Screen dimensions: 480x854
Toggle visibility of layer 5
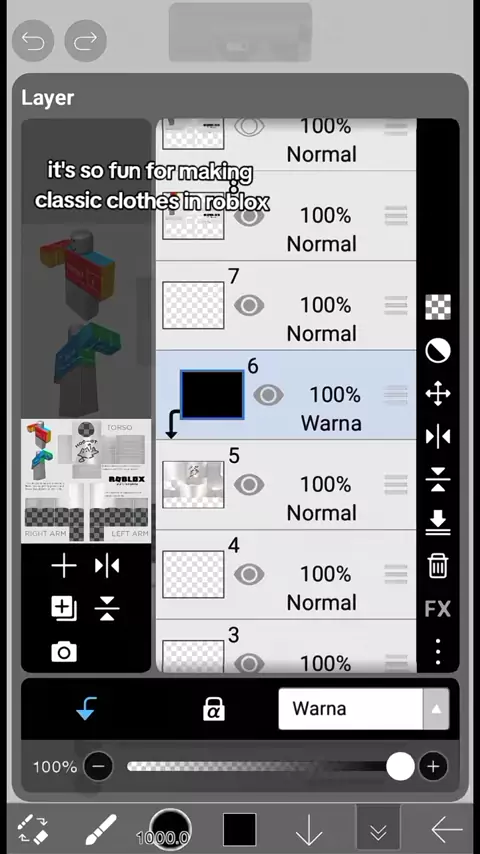pos(249,484)
